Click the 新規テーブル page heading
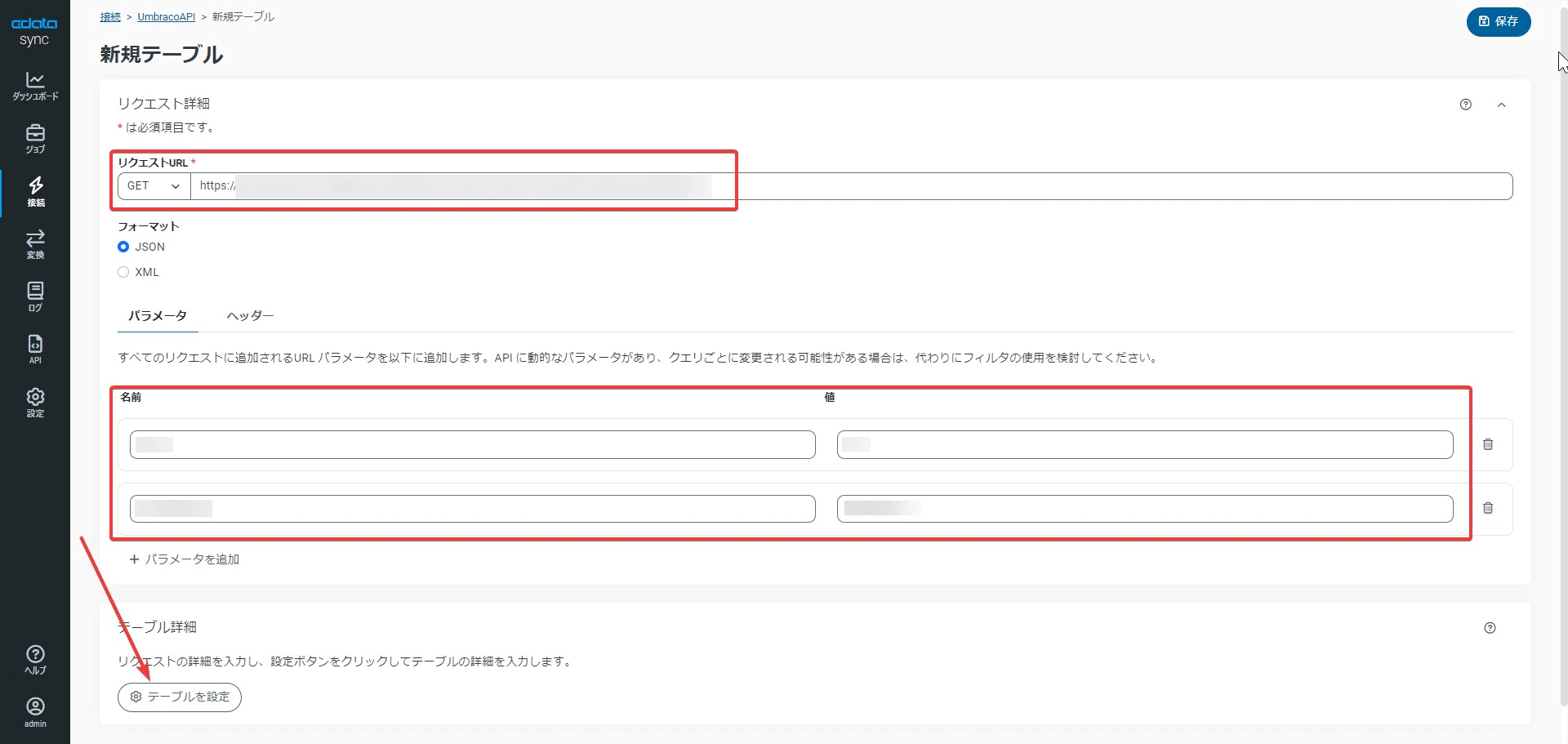This screenshot has height=744, width=1568. (x=162, y=55)
